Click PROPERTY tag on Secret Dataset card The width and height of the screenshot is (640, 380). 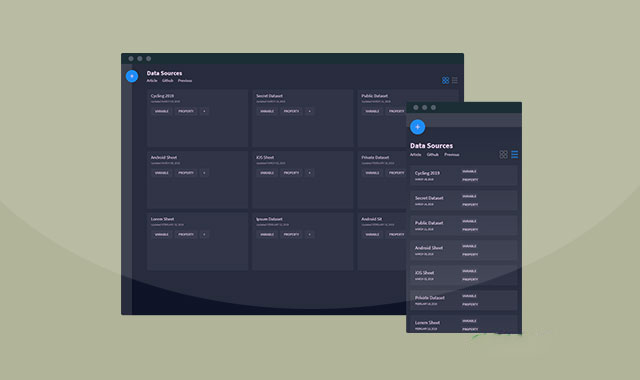click(x=291, y=111)
